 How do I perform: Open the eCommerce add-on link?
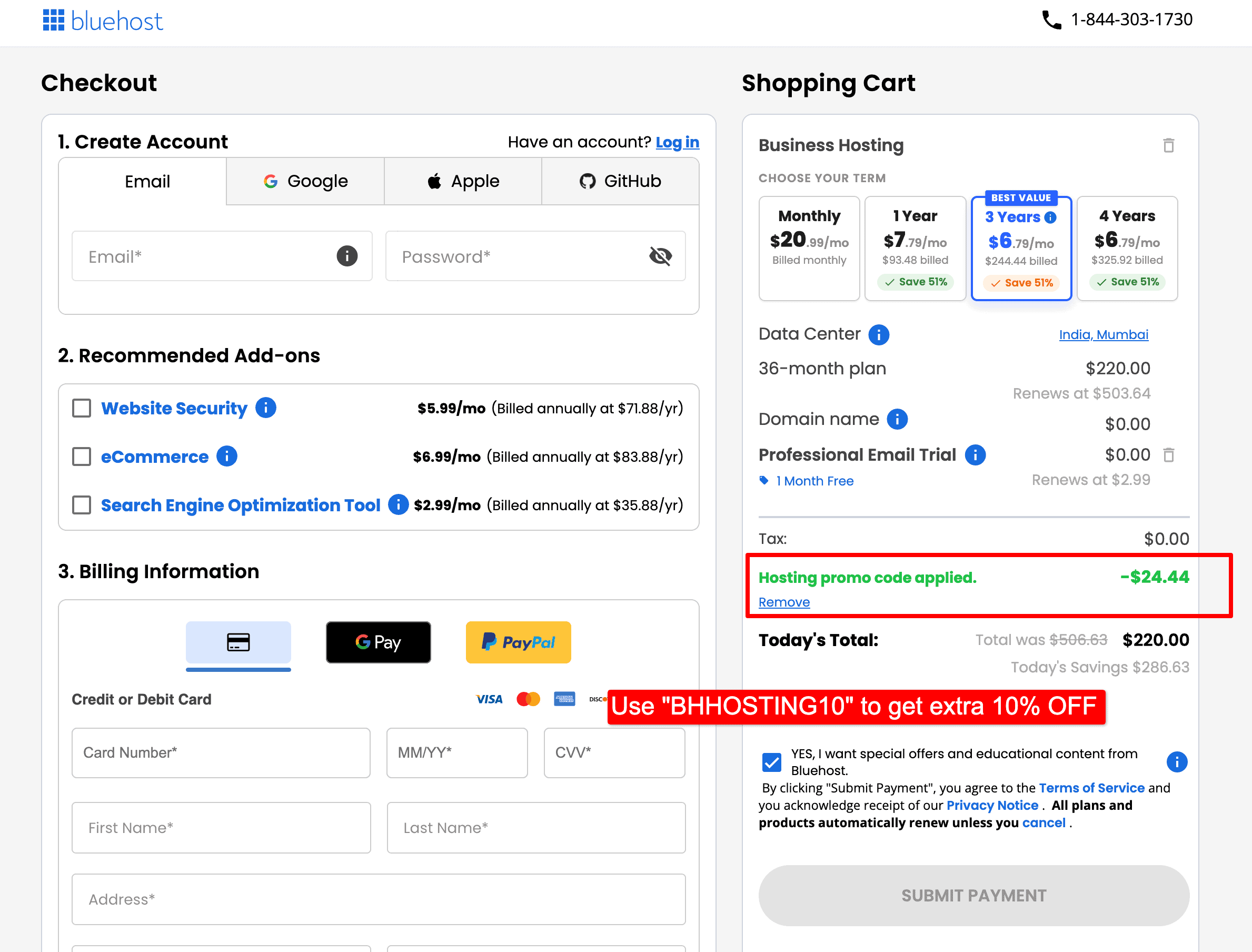tap(155, 457)
